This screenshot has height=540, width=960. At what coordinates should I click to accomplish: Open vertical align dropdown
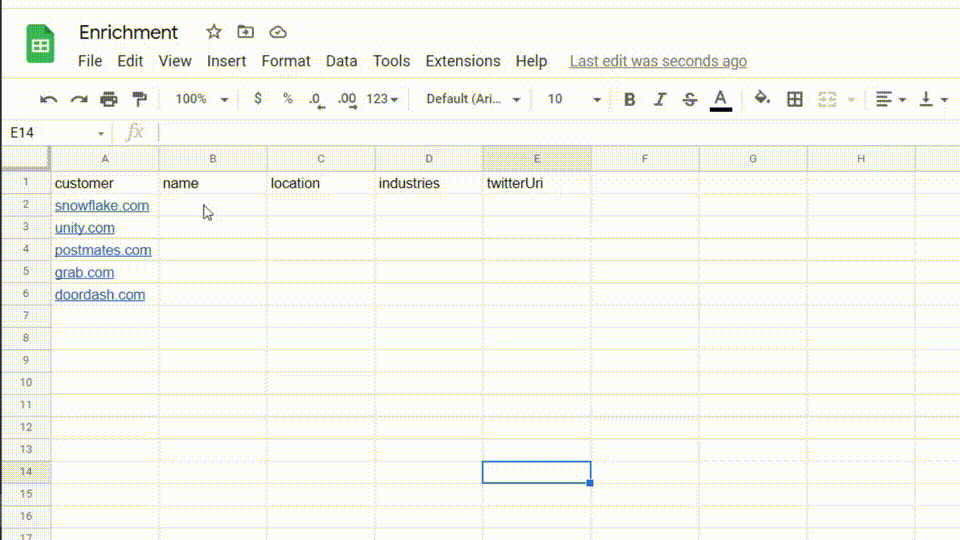pyautogui.click(x=933, y=99)
